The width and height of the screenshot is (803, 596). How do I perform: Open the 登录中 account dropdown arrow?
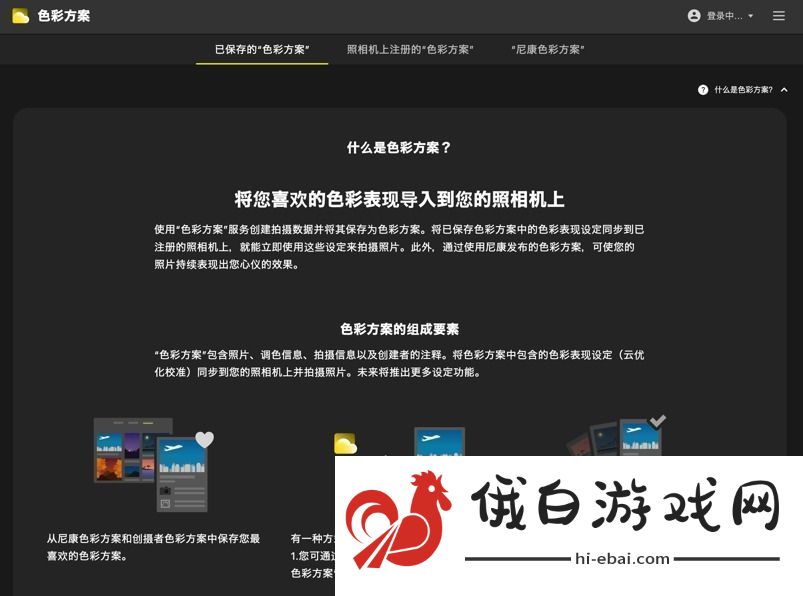click(x=751, y=16)
